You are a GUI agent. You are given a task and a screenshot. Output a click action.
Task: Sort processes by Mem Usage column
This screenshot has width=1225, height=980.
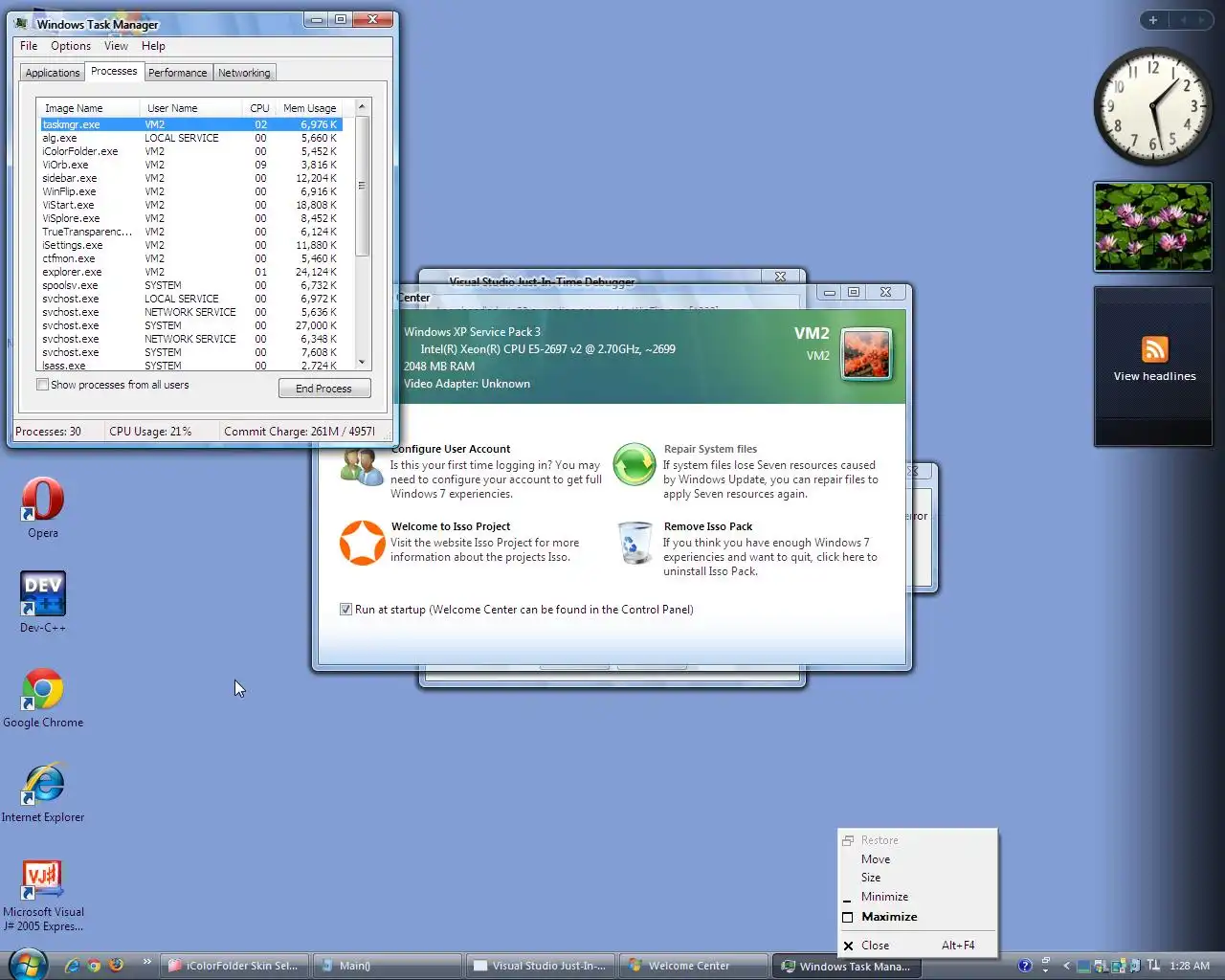309,108
